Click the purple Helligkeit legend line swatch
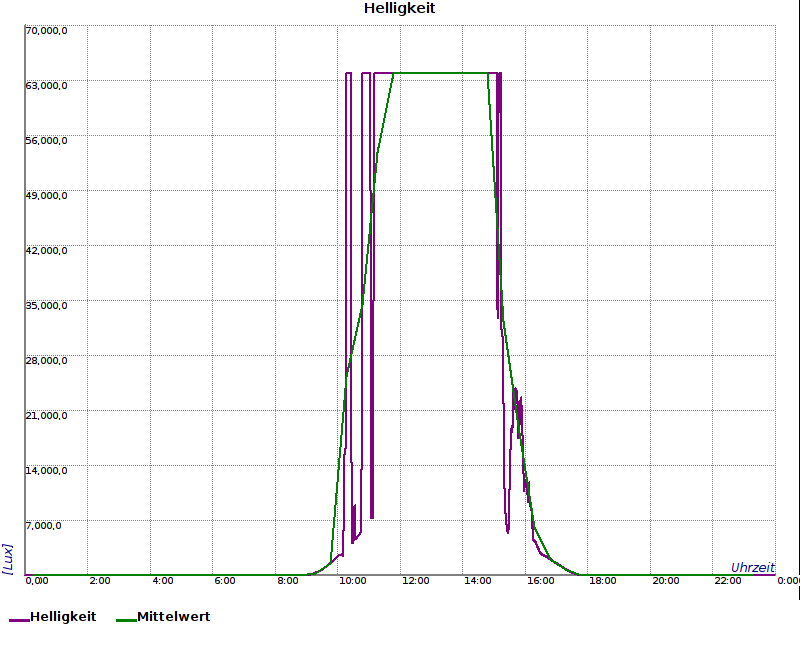Screen dimensions: 800x650 coord(19,620)
